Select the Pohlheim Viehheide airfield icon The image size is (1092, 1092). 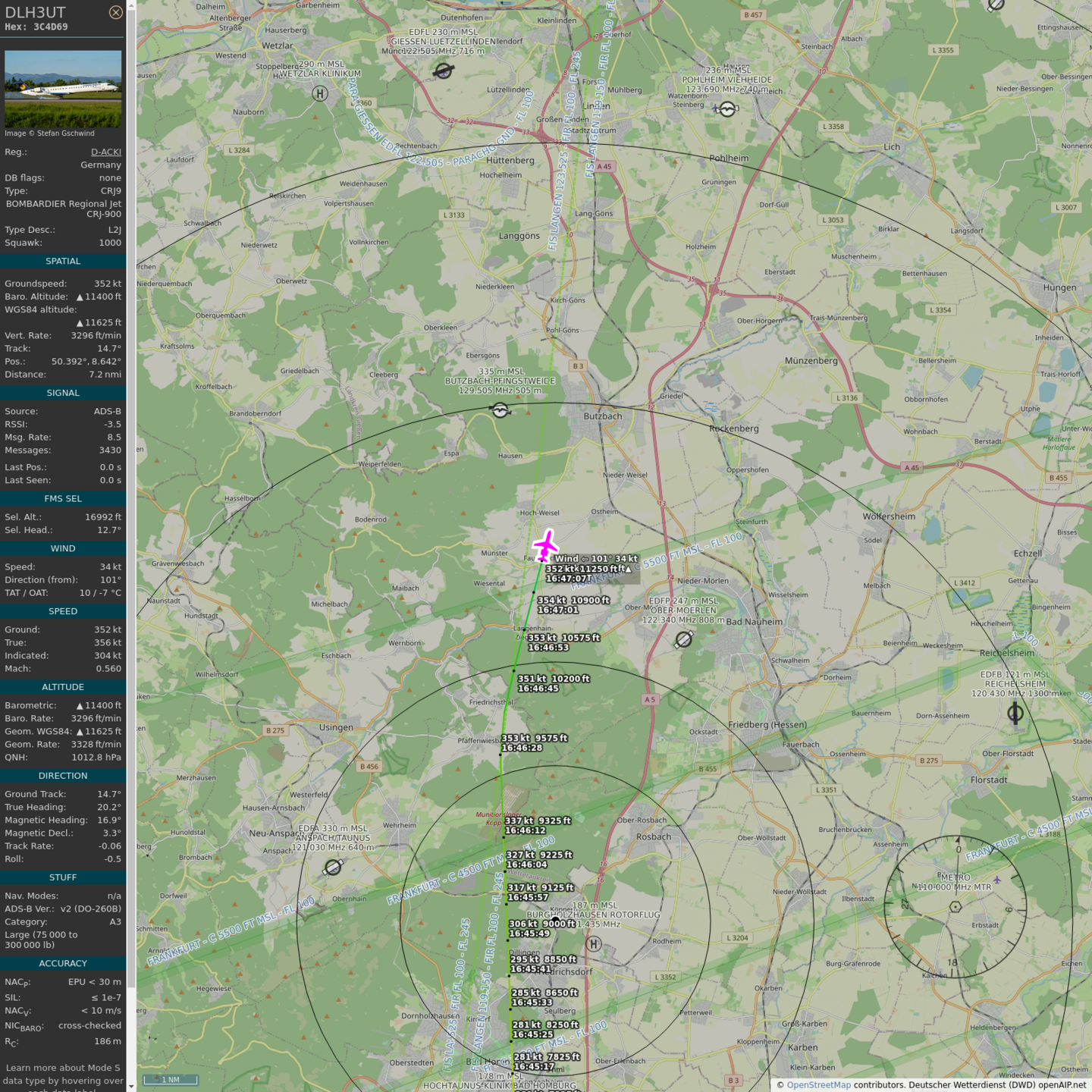727,109
